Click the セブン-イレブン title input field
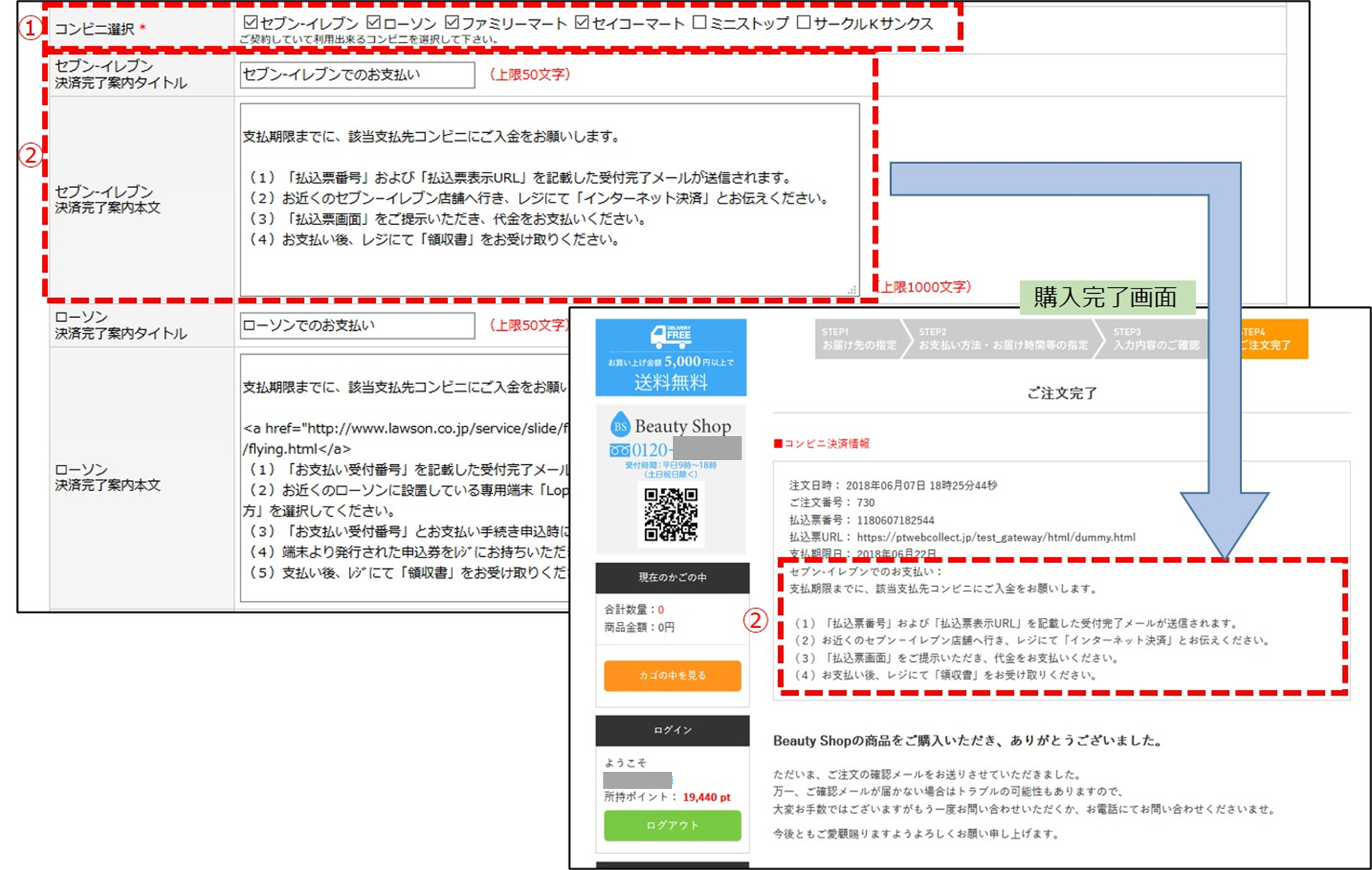 click(x=357, y=75)
